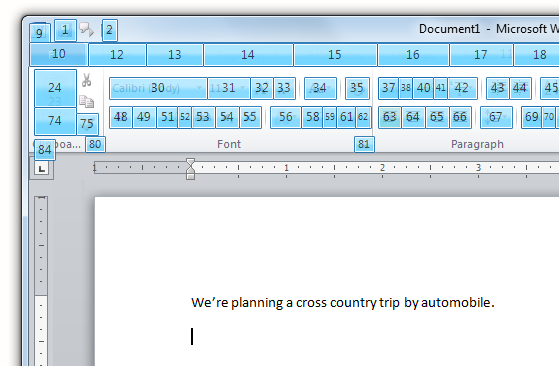The image size is (559, 366).
Task: Select the Format Painter brush
Action: pyautogui.click(x=87, y=123)
